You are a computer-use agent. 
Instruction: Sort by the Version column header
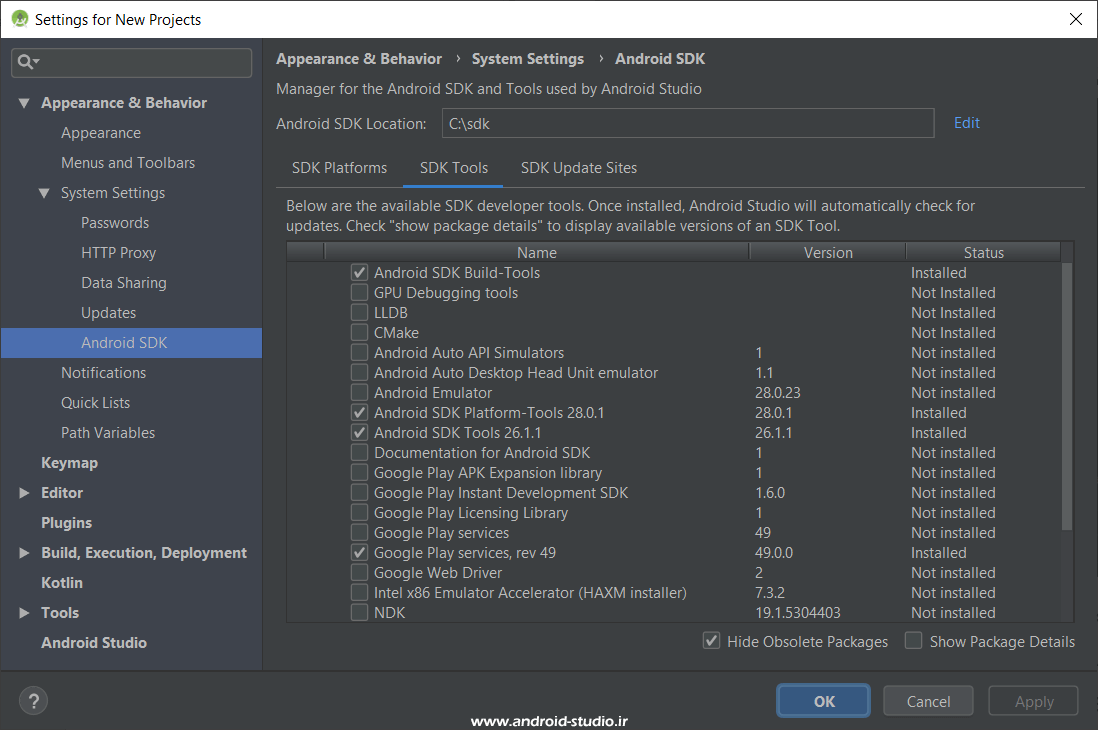point(828,252)
